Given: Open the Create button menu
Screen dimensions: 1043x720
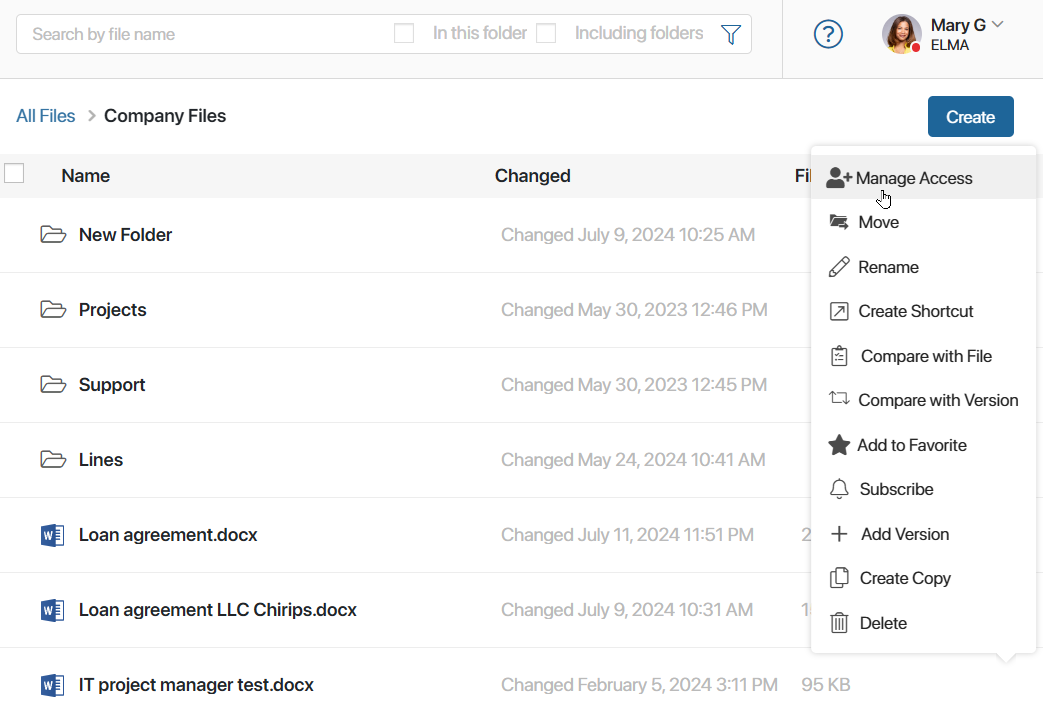Looking at the screenshot, I should pos(970,116).
